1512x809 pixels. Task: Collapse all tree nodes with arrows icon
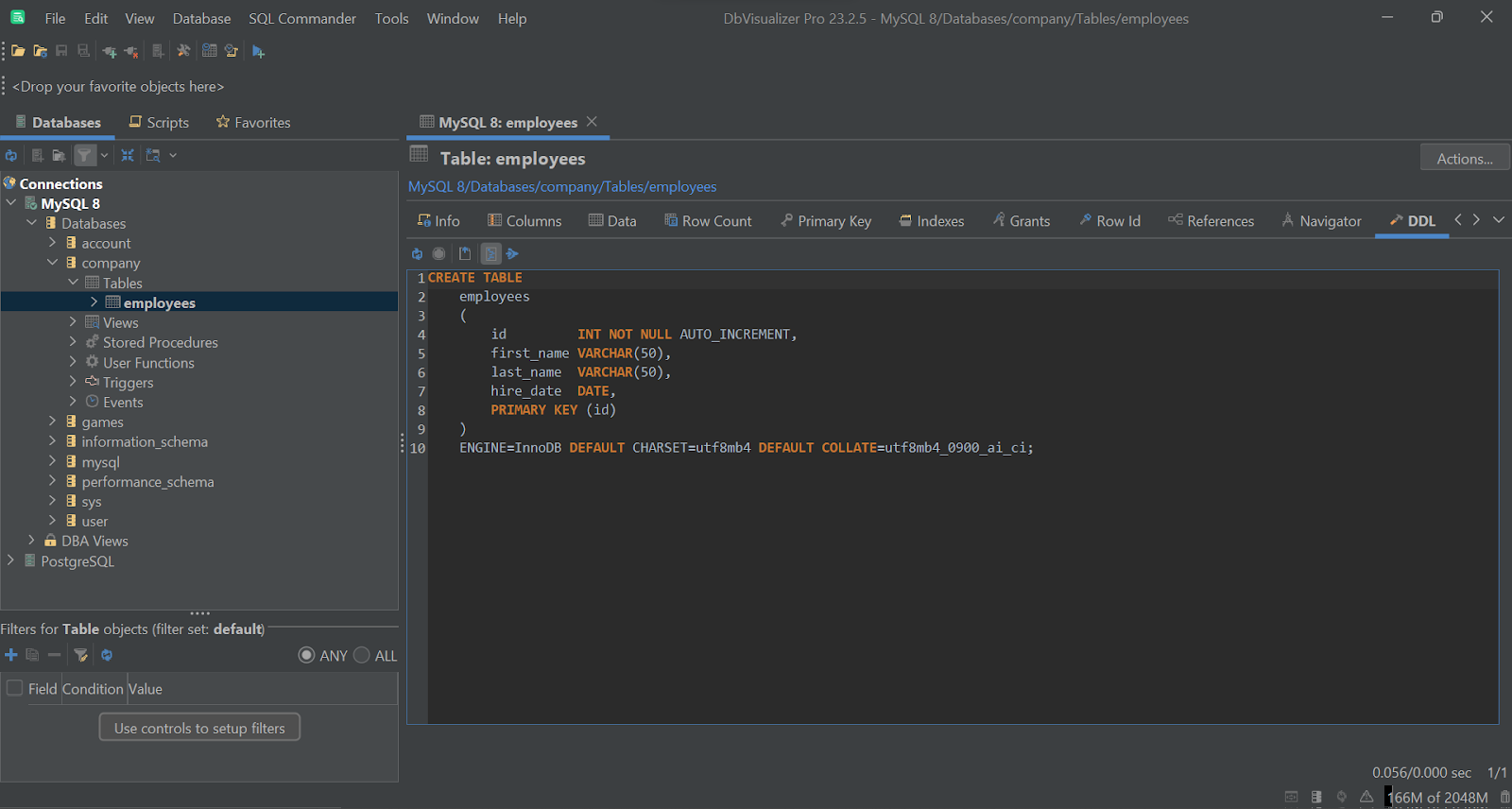128,155
